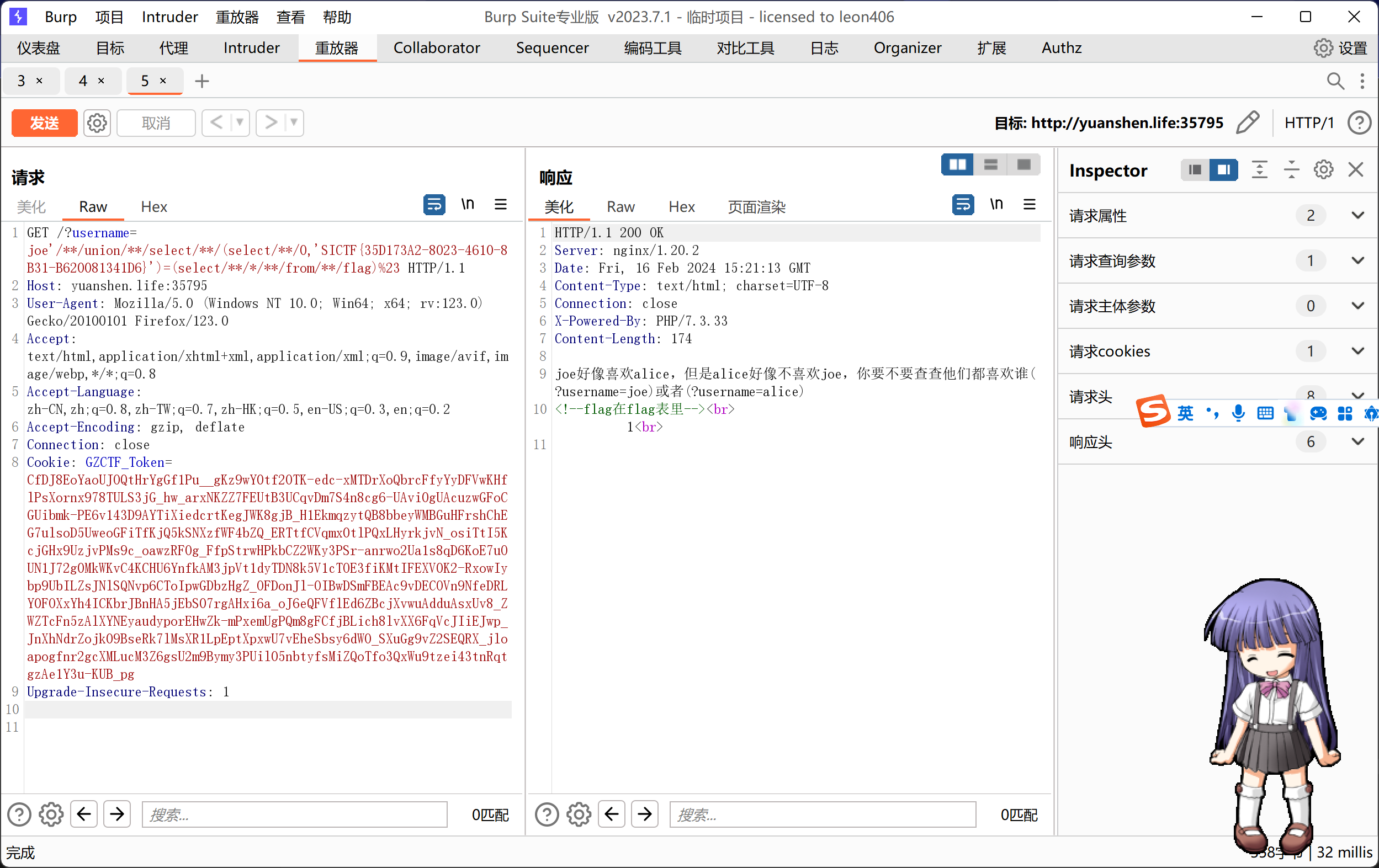Open the 编码工具 decoder tab

(653, 48)
